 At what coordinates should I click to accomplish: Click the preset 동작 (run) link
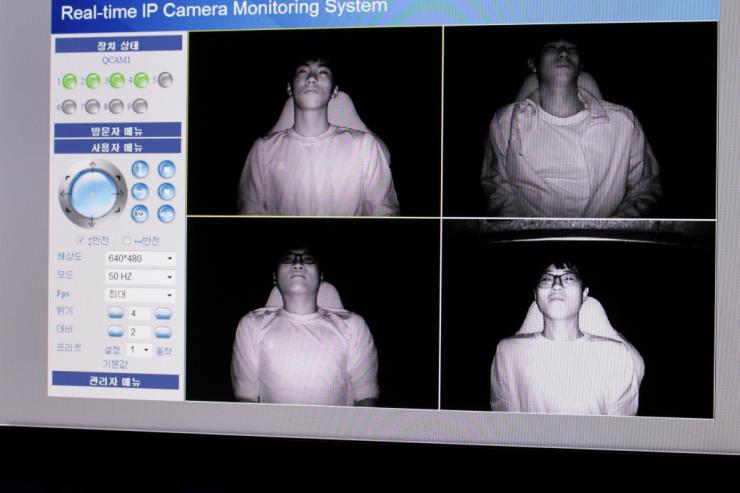(x=164, y=351)
